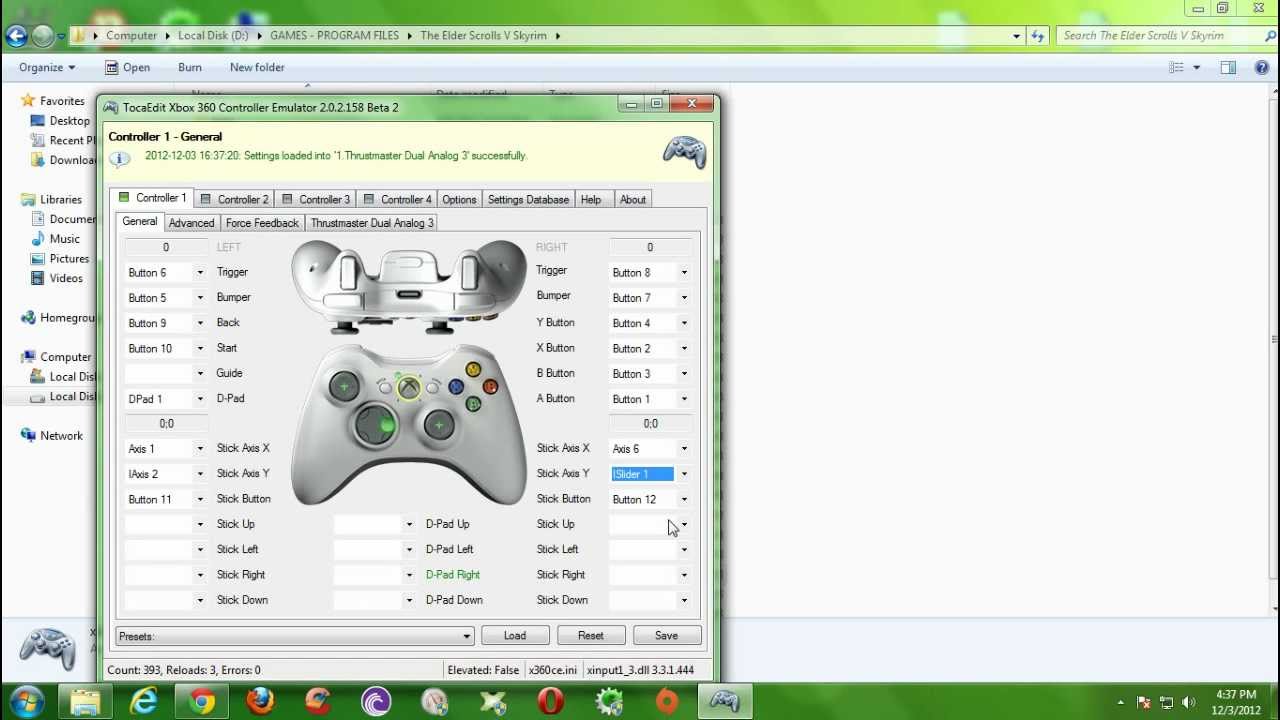Open the Options tab
The height and width of the screenshot is (720, 1280).
[459, 199]
